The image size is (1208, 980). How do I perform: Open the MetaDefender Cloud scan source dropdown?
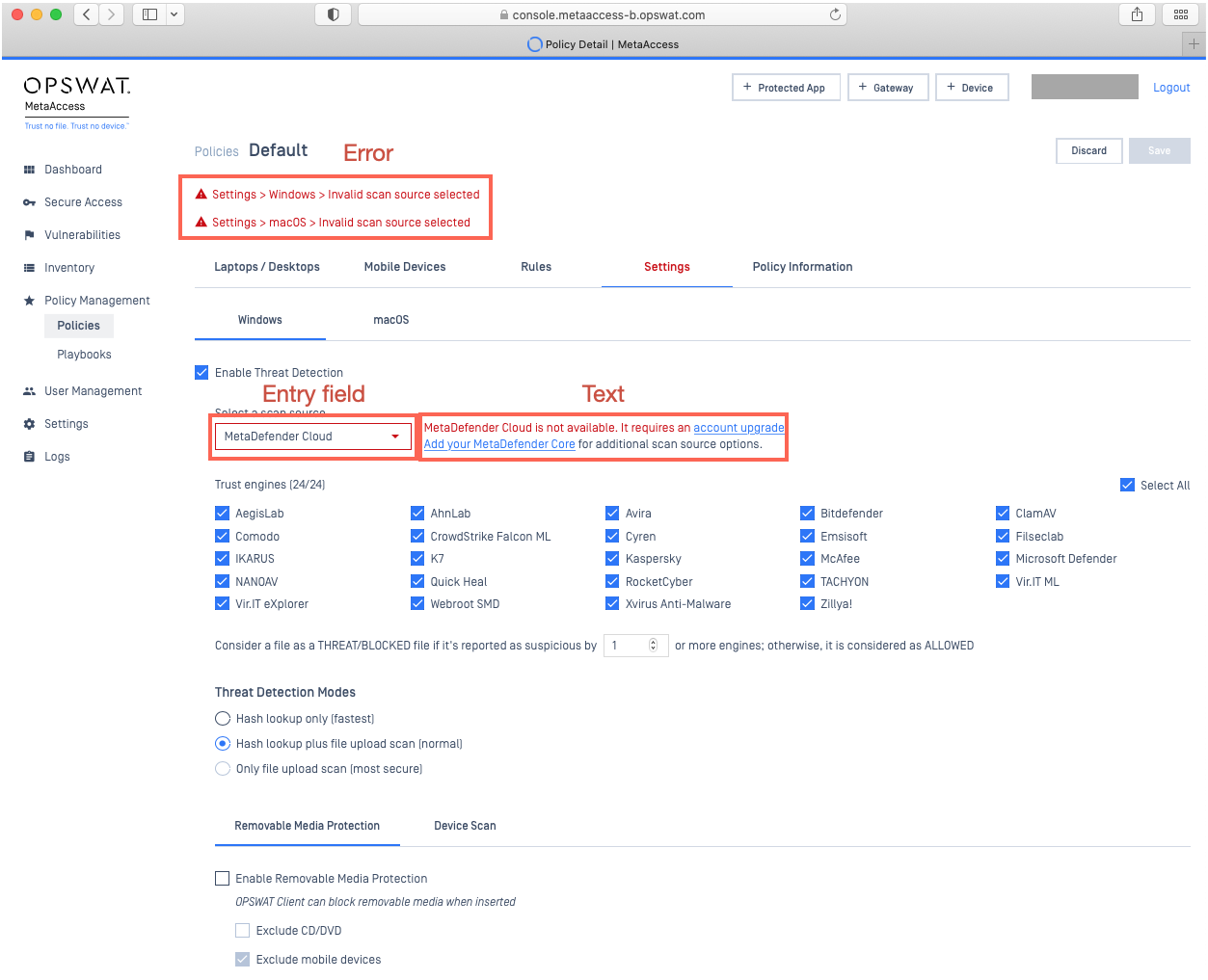coord(312,437)
